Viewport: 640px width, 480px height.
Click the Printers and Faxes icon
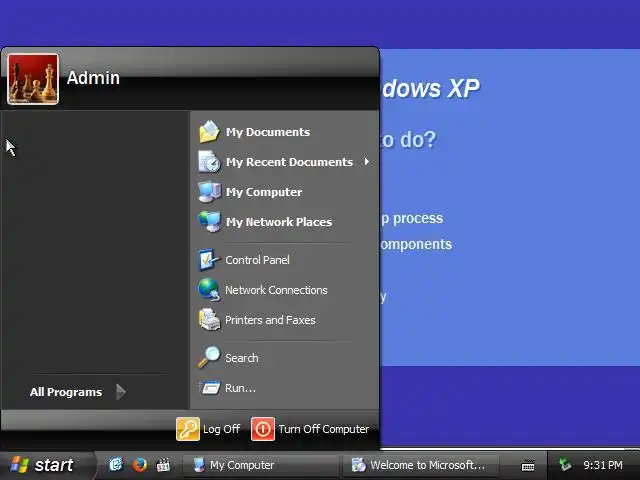(209, 320)
